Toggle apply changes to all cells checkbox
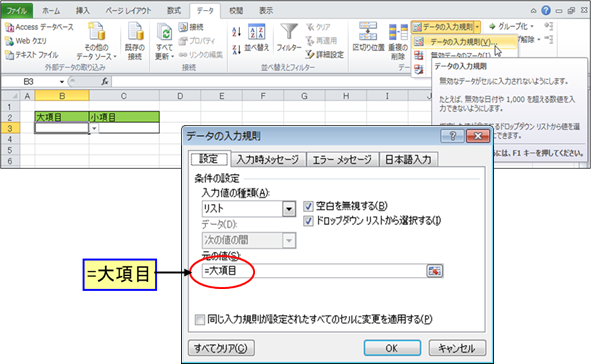 pyautogui.click(x=200, y=320)
